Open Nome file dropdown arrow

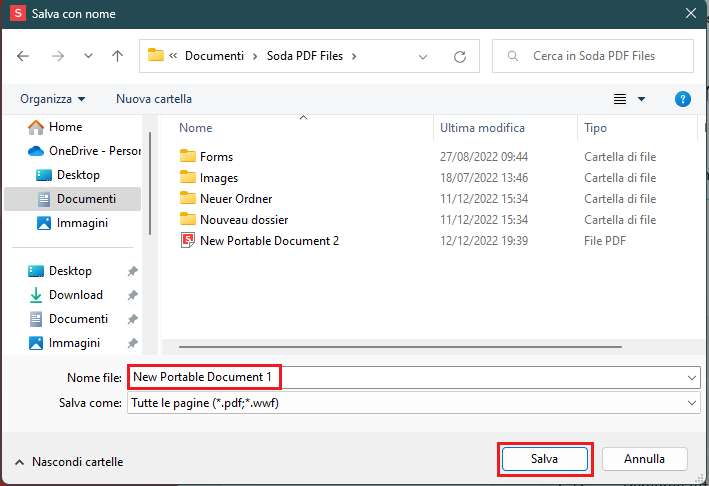tap(691, 377)
